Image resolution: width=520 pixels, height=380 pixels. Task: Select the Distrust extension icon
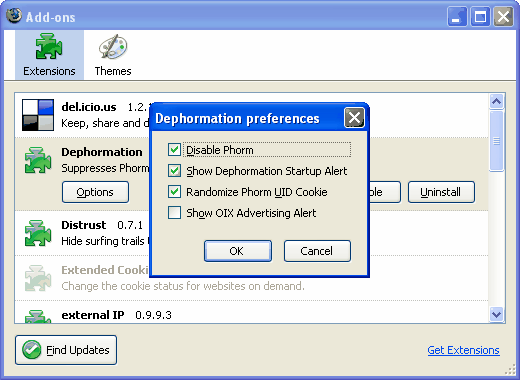coord(38,233)
